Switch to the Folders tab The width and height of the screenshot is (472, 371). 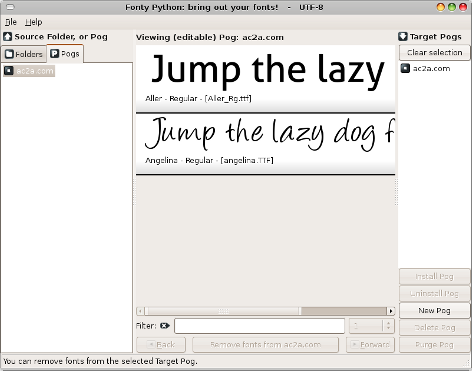[x=24, y=54]
